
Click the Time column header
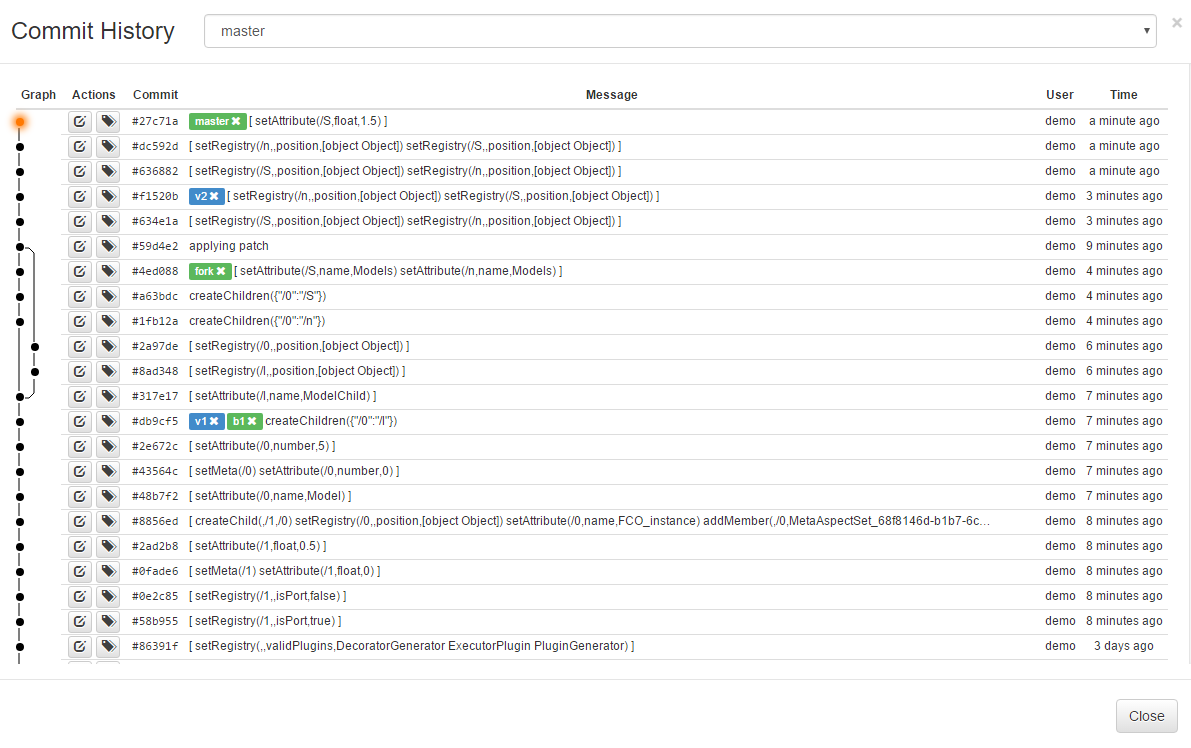(x=1123, y=95)
